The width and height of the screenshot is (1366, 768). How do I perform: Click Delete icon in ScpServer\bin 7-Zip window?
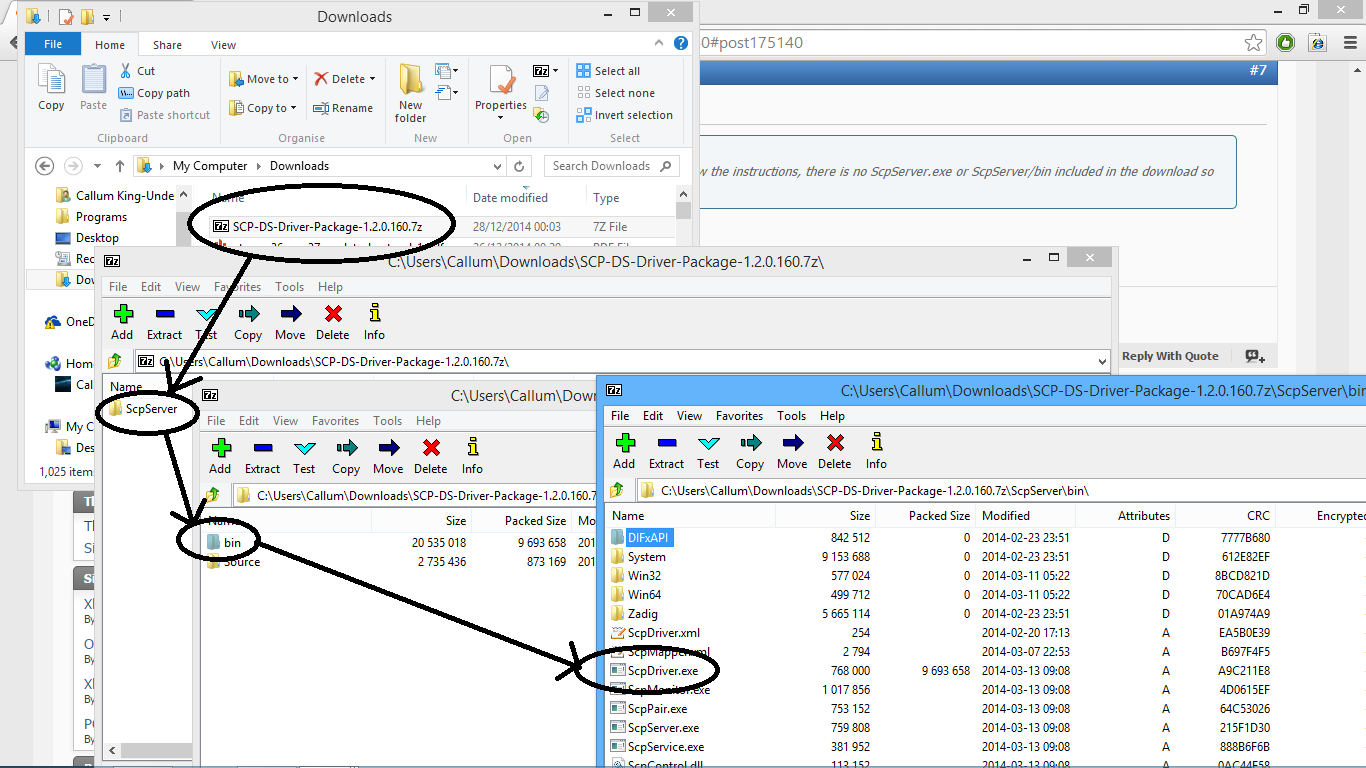835,442
